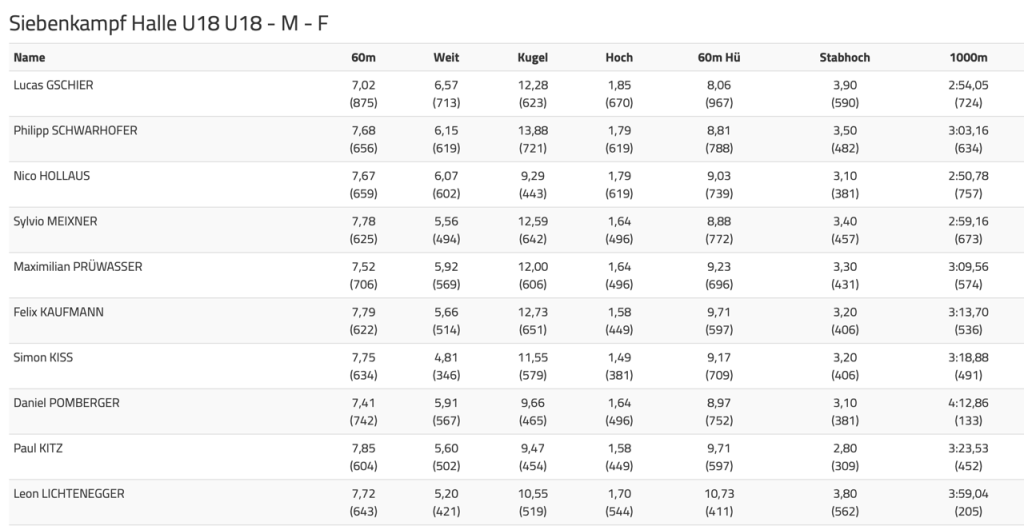Click the 60m Hü column header
This screenshot has height=530, width=1024.
[x=719, y=57]
